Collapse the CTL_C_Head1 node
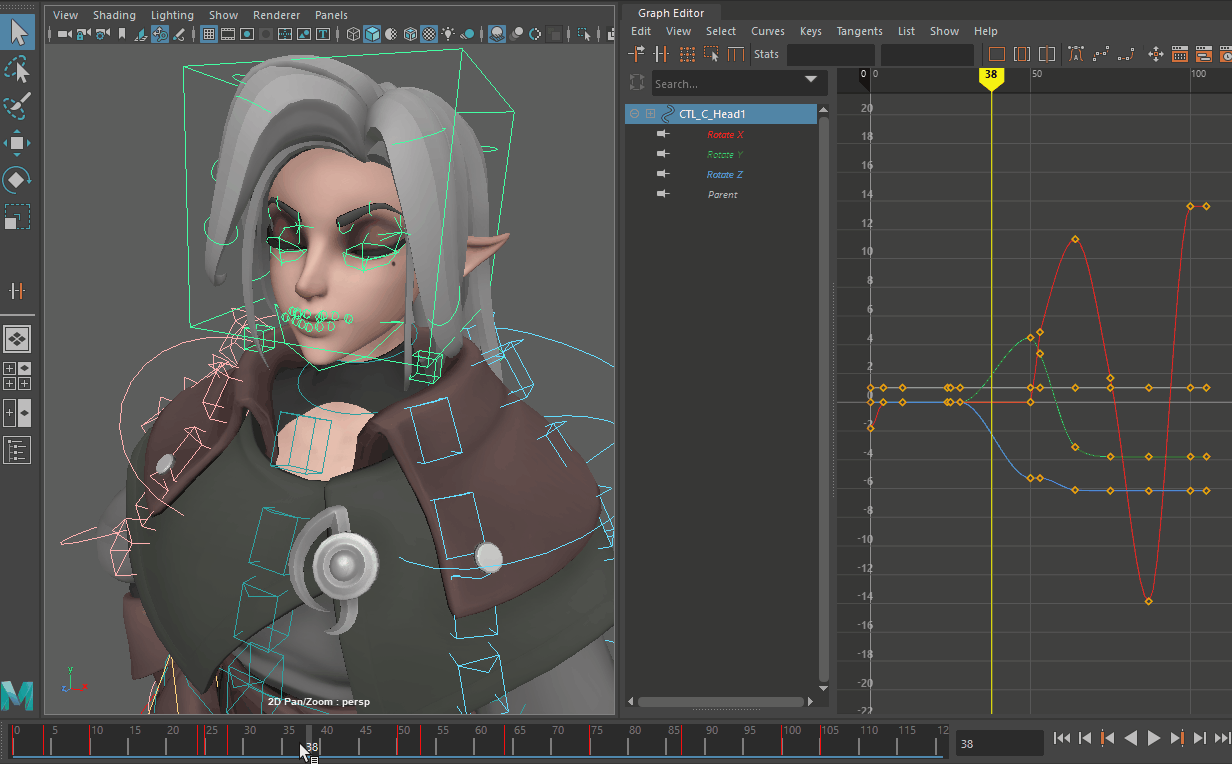Image resolution: width=1232 pixels, height=764 pixels. point(635,114)
